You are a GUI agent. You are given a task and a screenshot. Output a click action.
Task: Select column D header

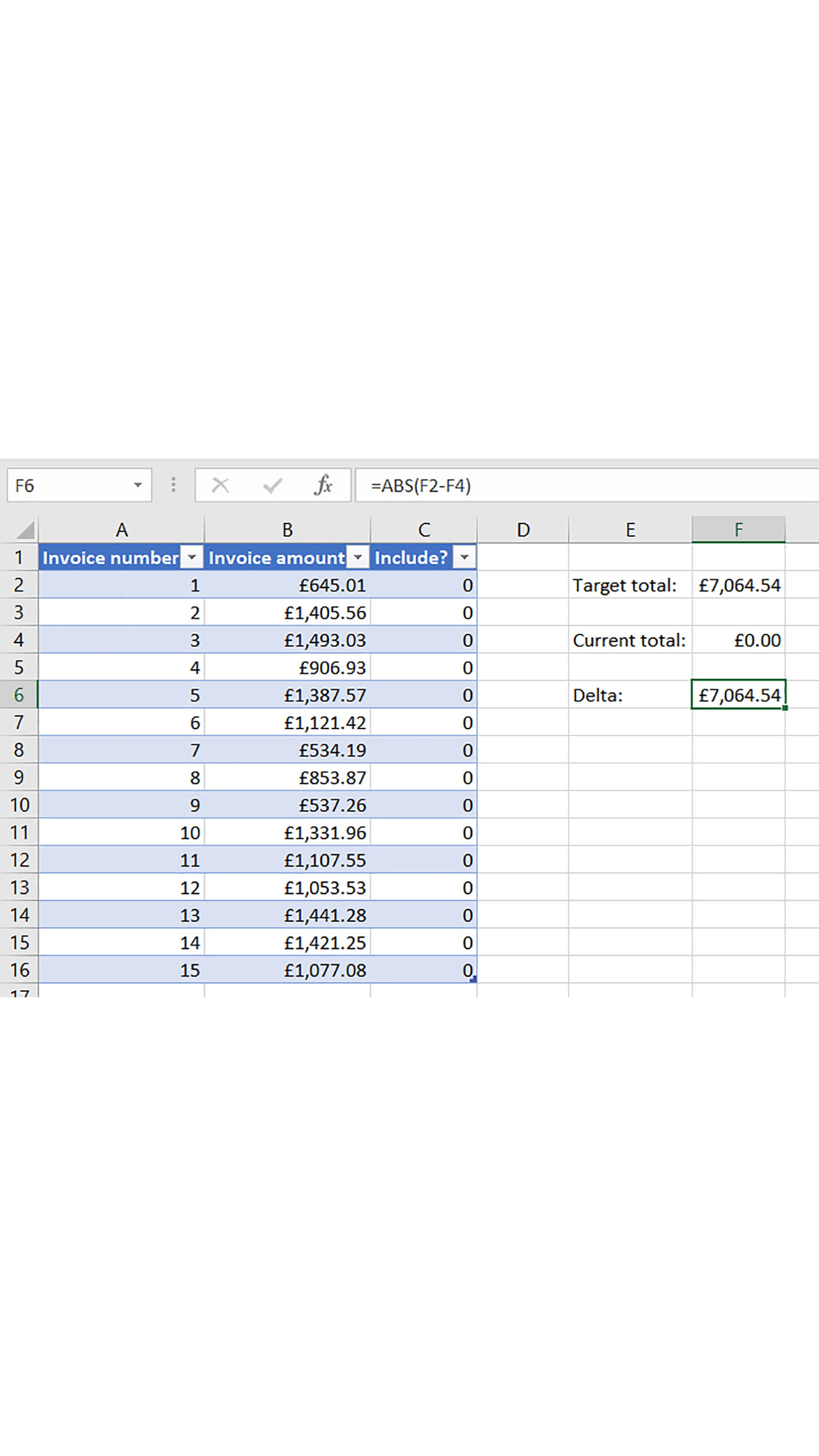pos(523,529)
